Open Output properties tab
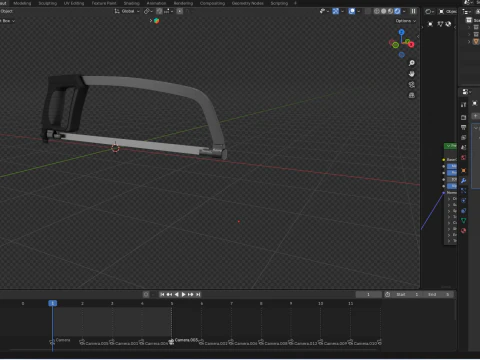480x360 pixels. [464, 127]
